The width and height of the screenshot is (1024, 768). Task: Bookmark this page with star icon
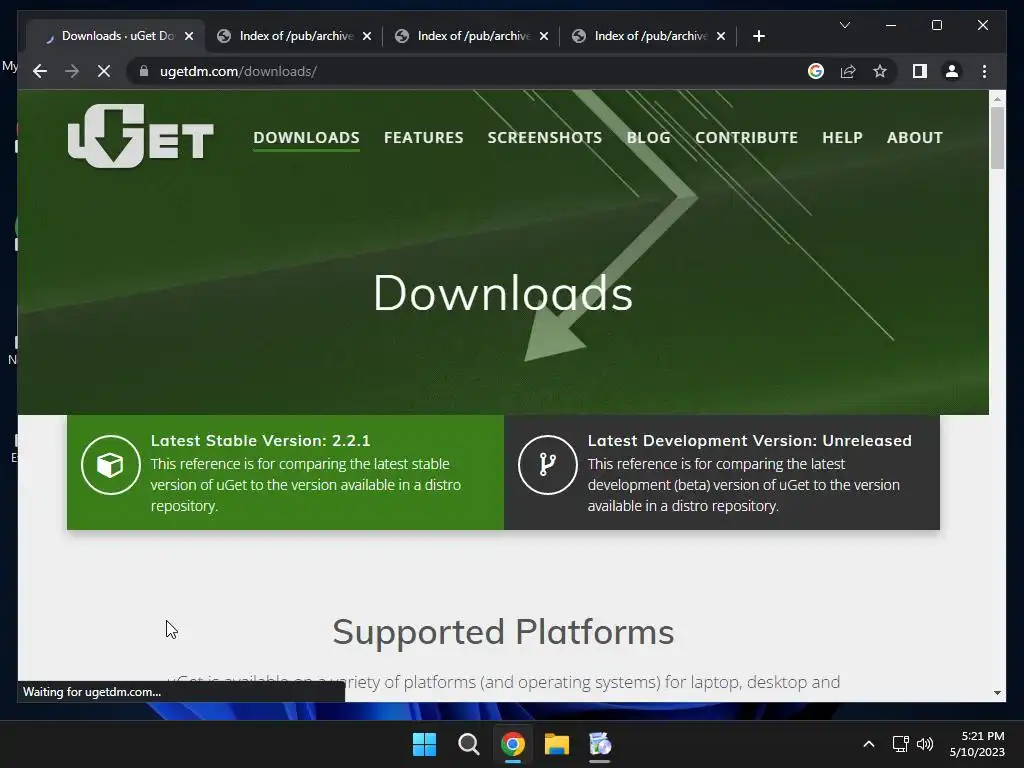[880, 71]
